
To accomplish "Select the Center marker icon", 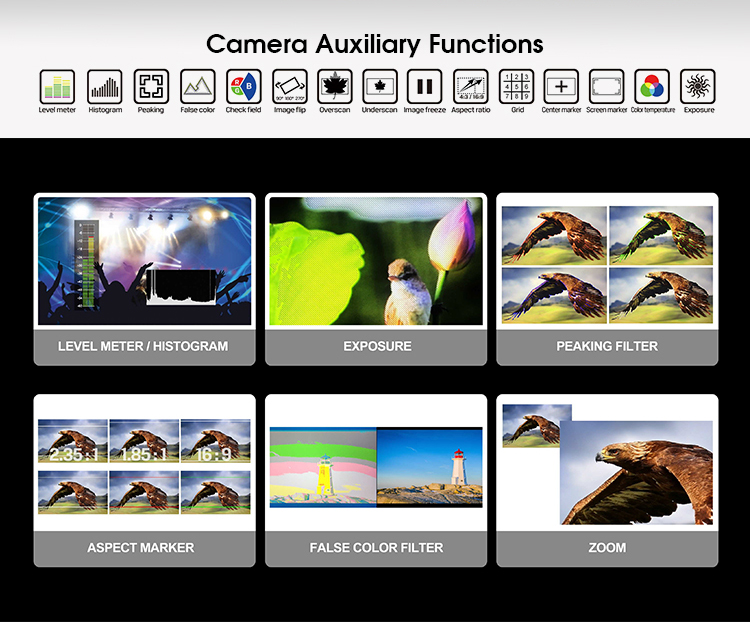I will [561, 86].
